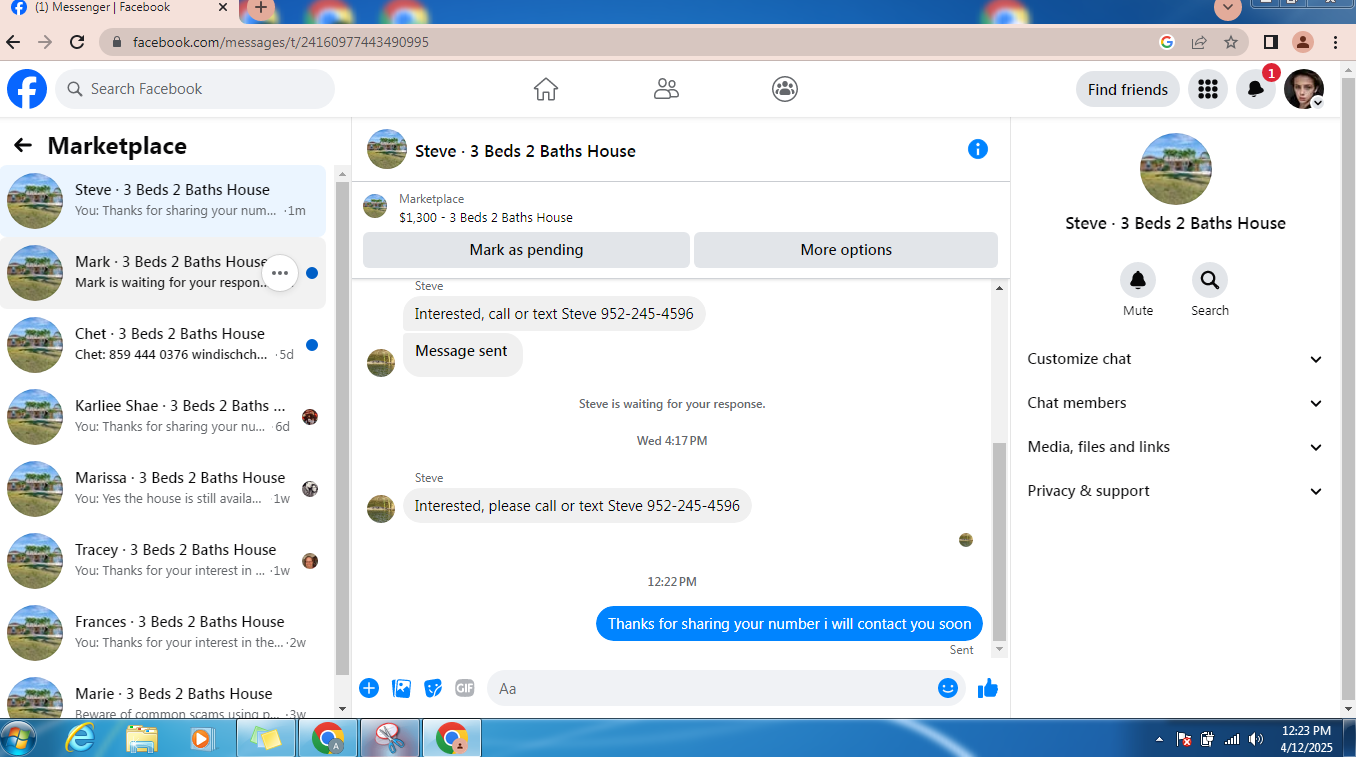Expand Customize chat section
This screenshot has width=1356, height=757.
(1175, 359)
